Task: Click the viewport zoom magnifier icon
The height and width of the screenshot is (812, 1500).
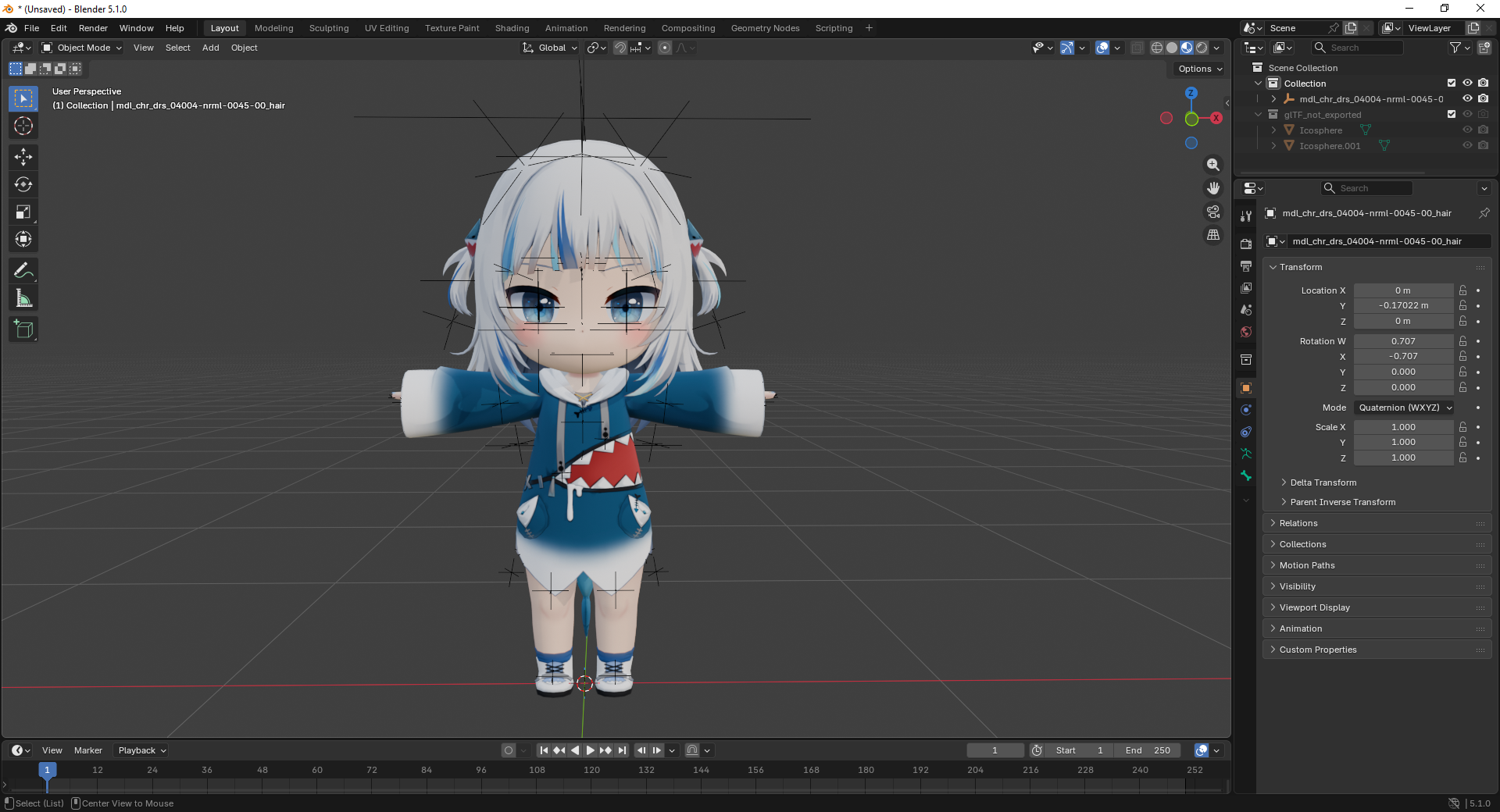Action: [x=1213, y=165]
